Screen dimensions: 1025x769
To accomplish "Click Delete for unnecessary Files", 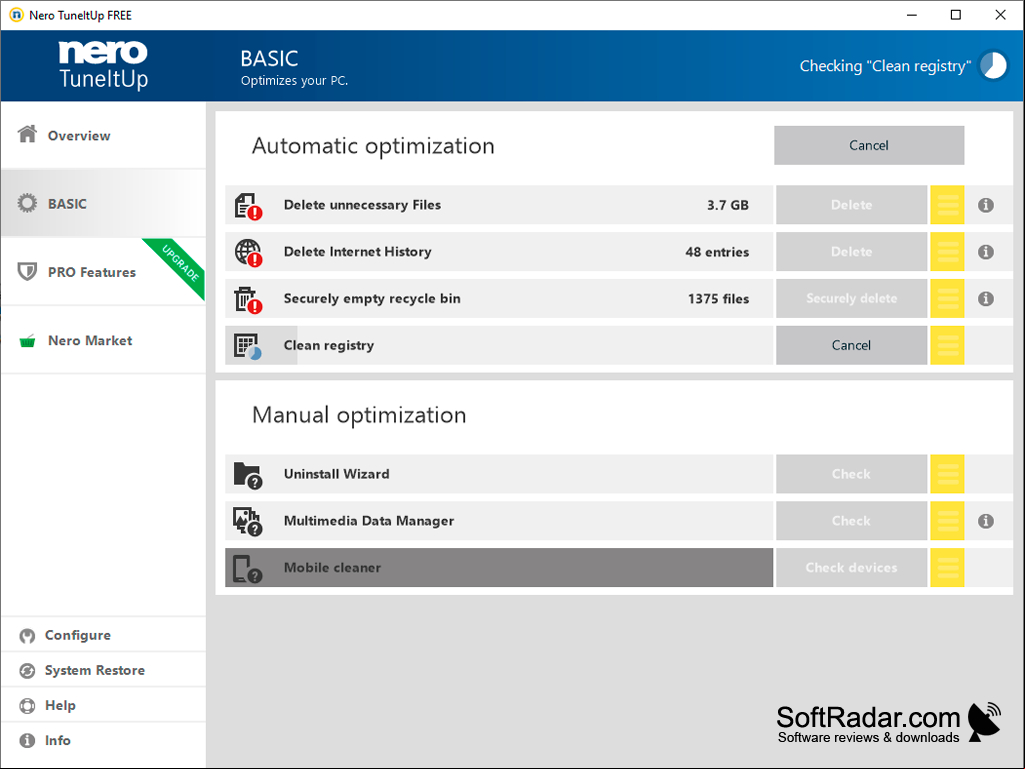I will (x=851, y=205).
